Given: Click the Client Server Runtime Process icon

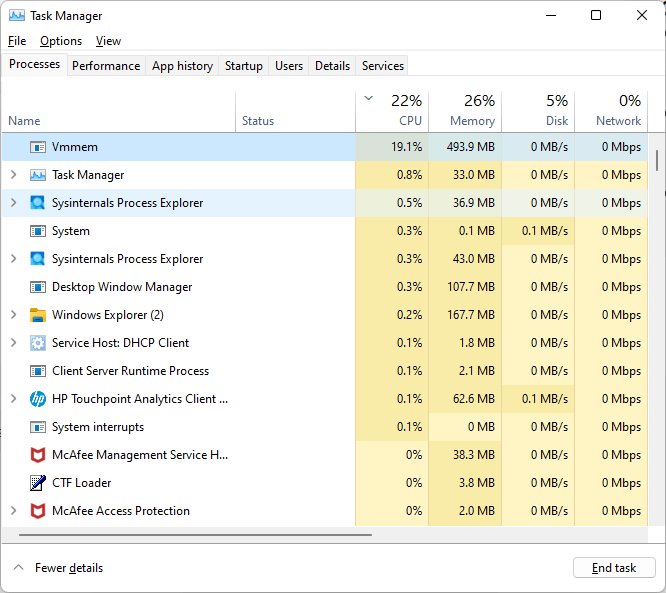Looking at the screenshot, I should coord(38,371).
